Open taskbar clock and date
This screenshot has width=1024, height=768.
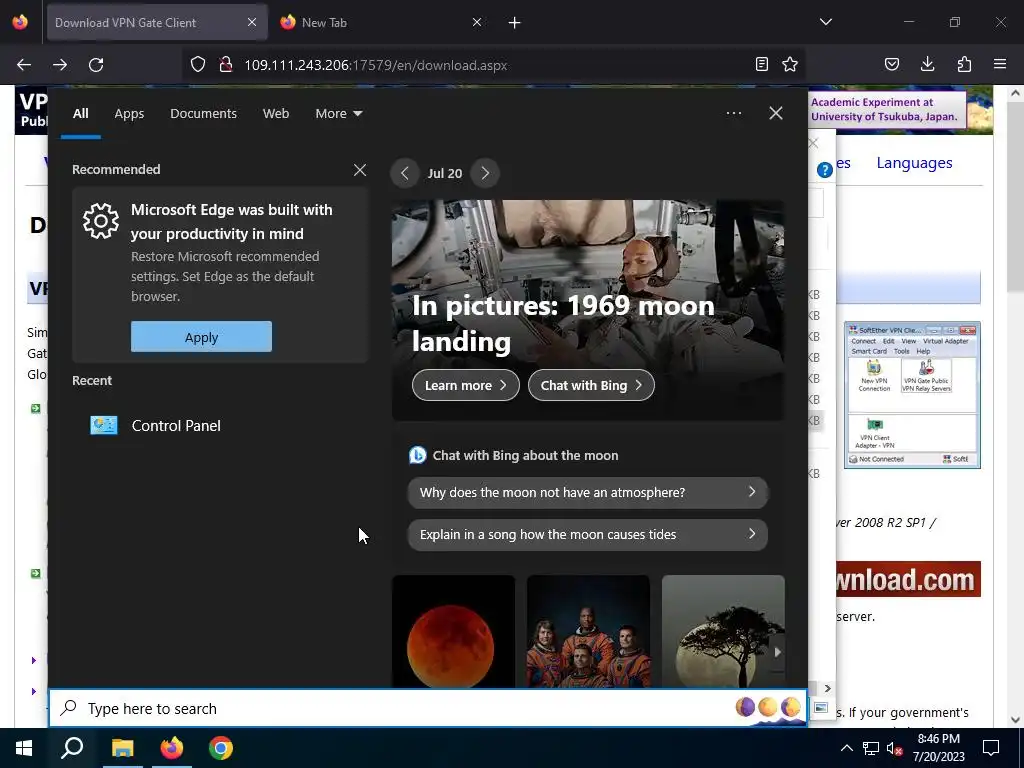[x=938, y=748]
